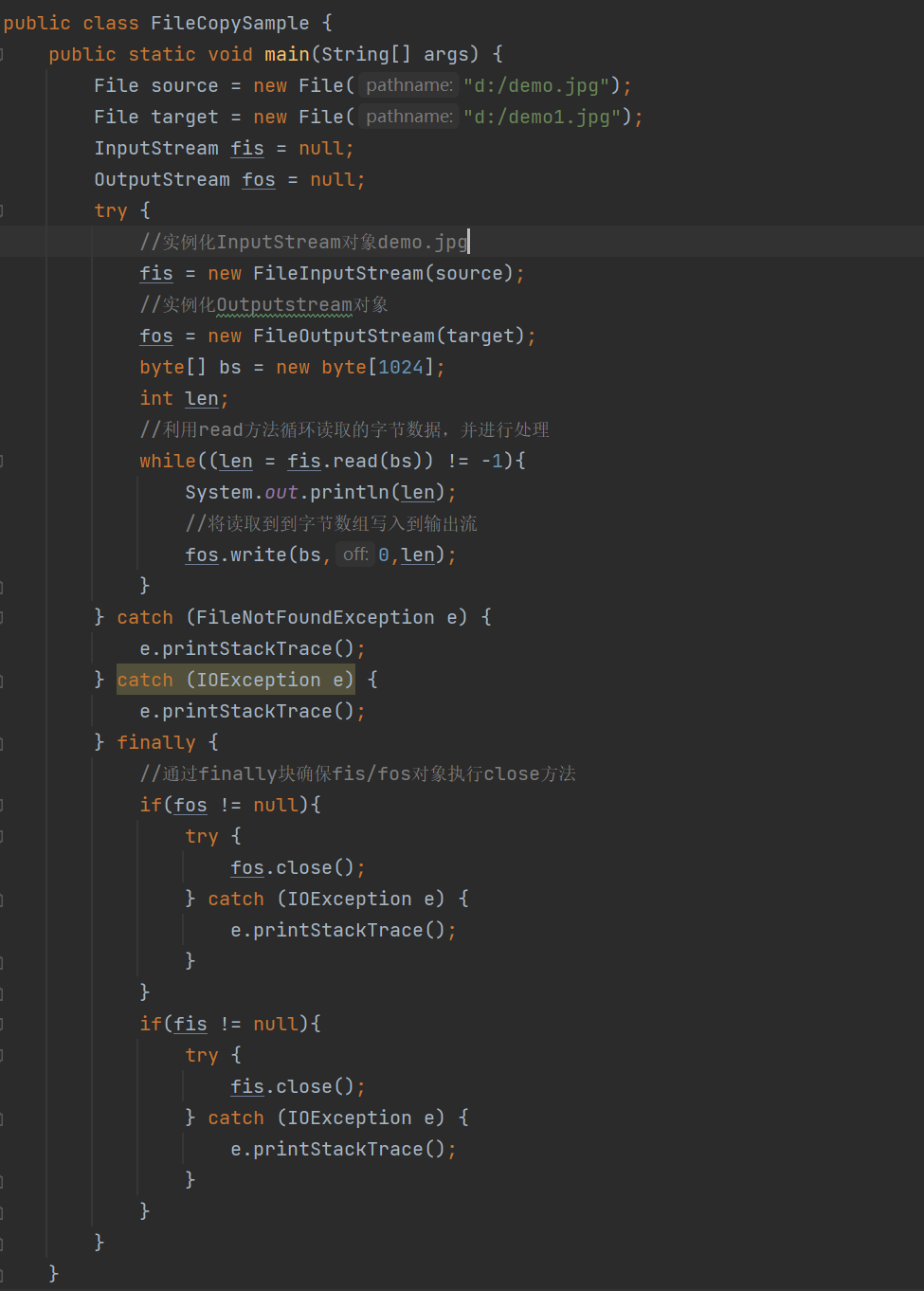This screenshot has width=924, height=1291.
Task: Fold the while loop block in gutter
Action: pyautogui.click(x=3, y=462)
